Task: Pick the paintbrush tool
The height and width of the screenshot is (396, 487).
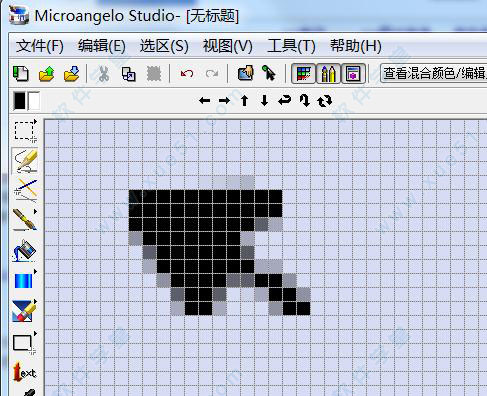Action: coord(24,219)
